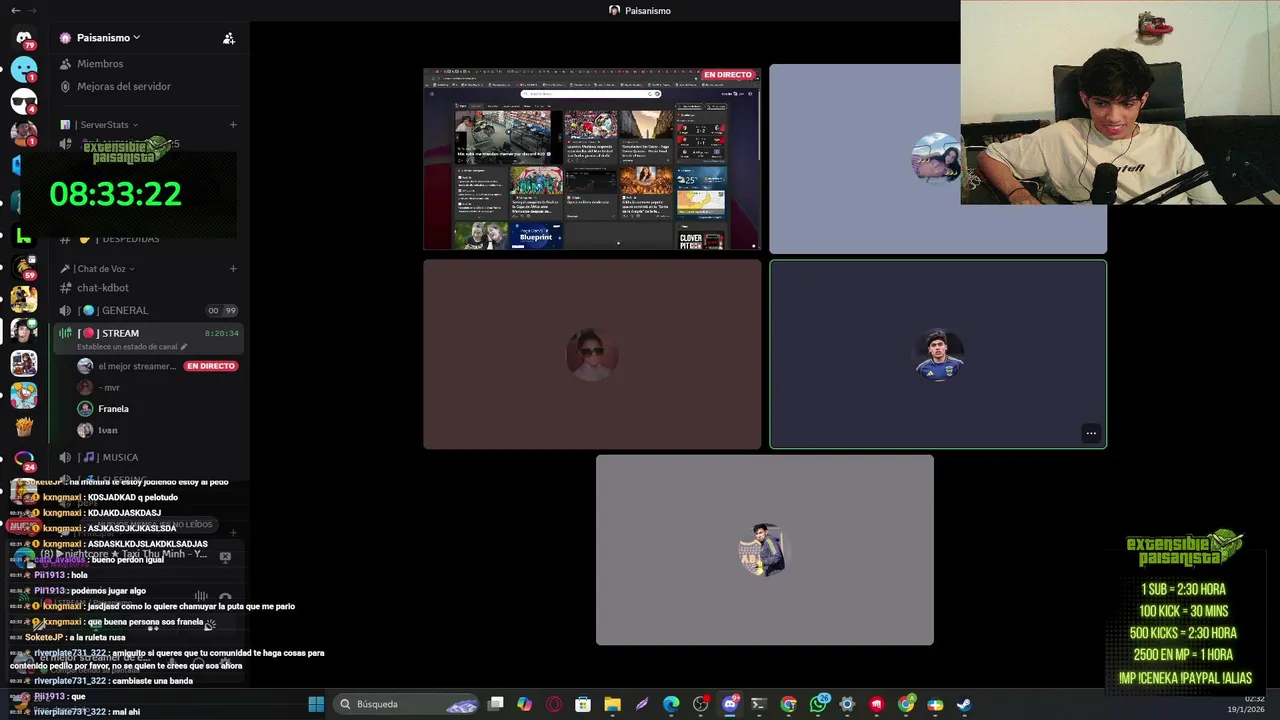This screenshot has height=720, width=1280.
Task: Open the blue smiley face server
Action: pyautogui.click(x=24, y=69)
